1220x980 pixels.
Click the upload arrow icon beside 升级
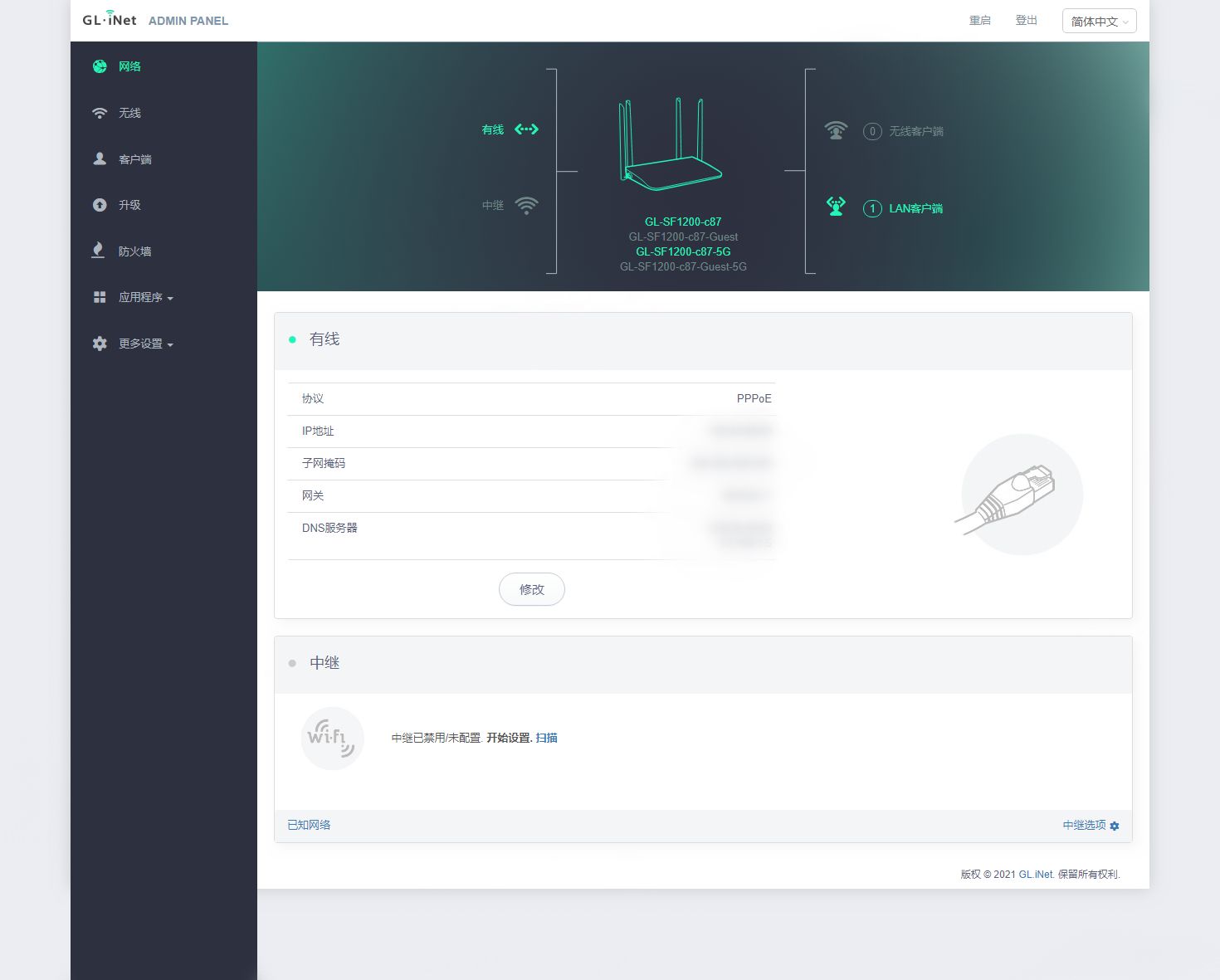click(100, 205)
